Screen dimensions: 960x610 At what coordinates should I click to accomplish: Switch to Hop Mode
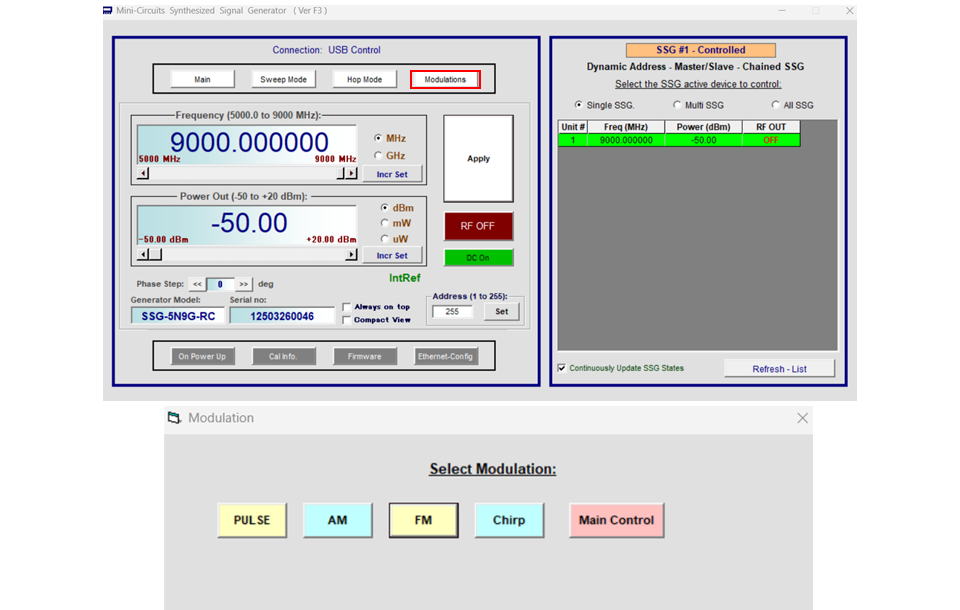tap(364, 80)
